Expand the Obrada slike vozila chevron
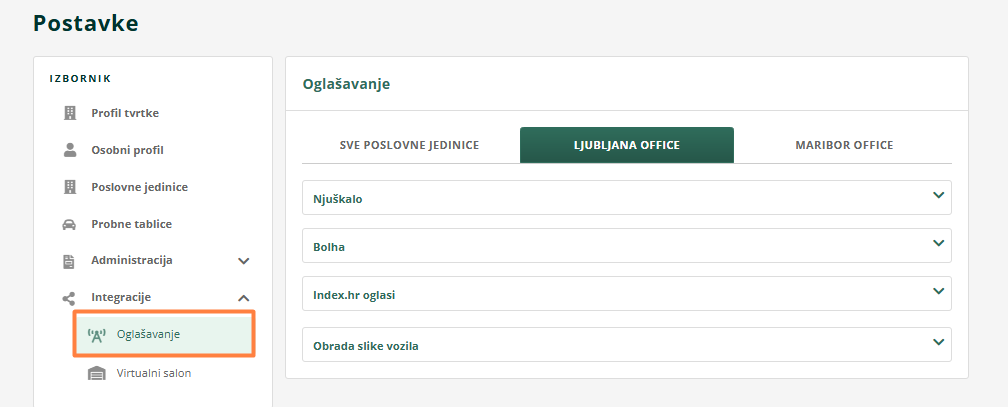 tap(938, 342)
